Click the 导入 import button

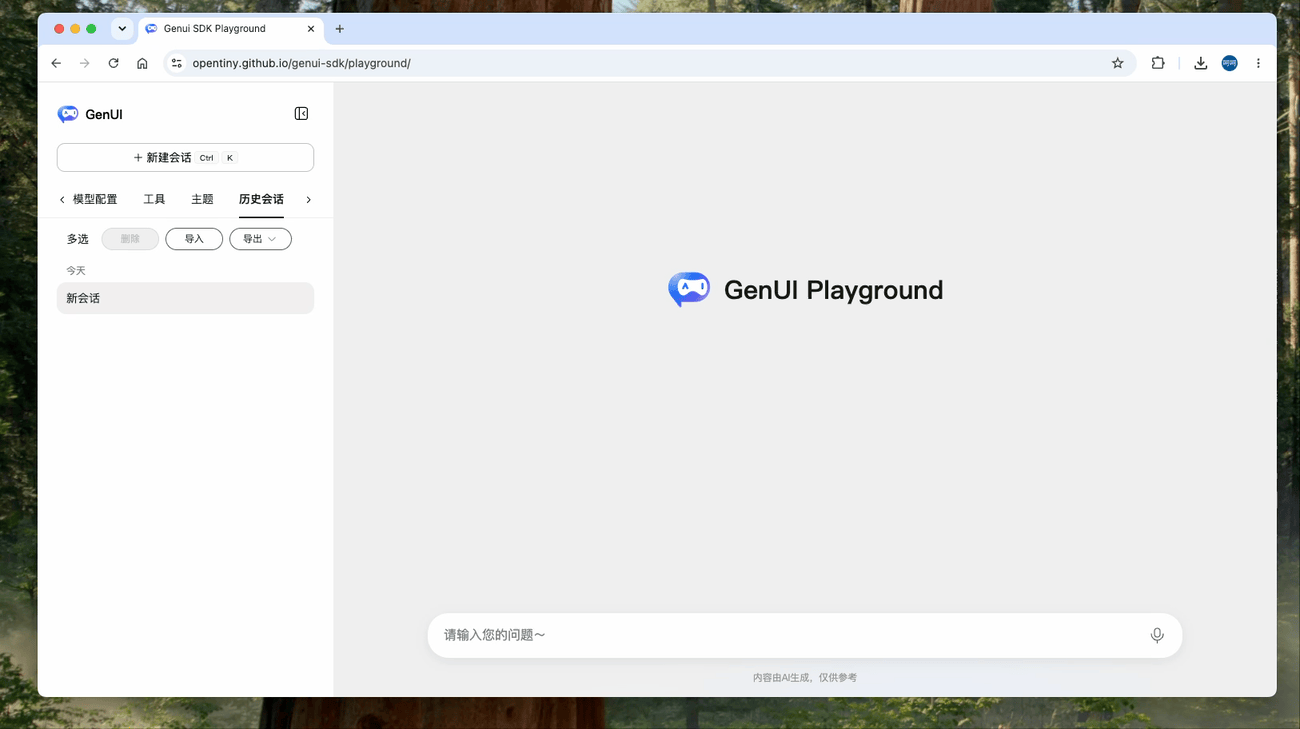pos(194,239)
